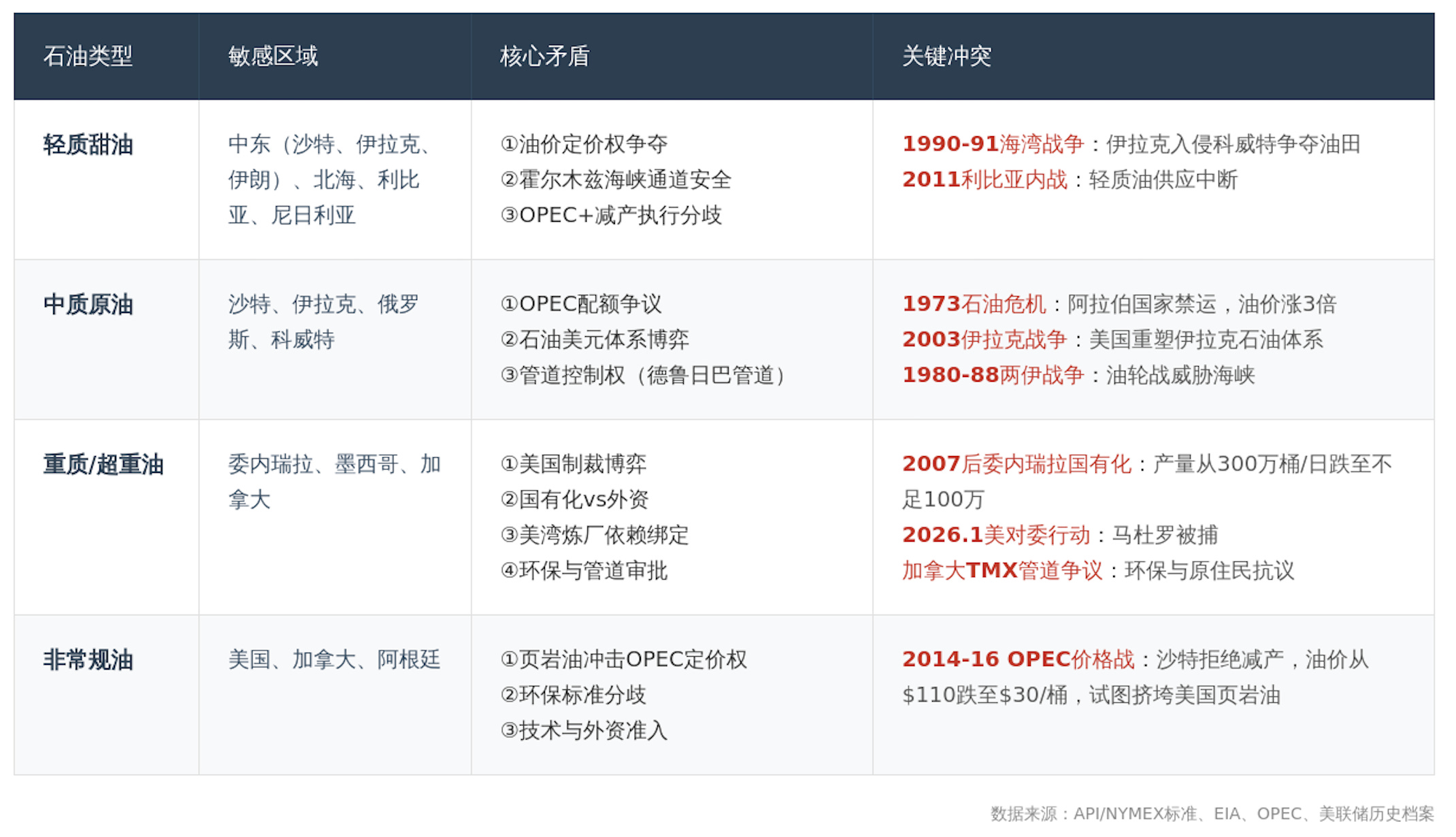Click the red 2026.1美对委行动 text
The width and height of the screenshot is (1456, 837).
pyautogui.click(x=996, y=535)
